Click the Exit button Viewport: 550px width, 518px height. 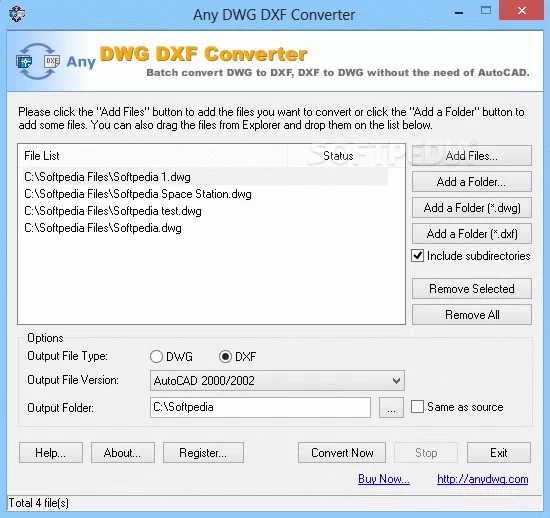coord(499,453)
